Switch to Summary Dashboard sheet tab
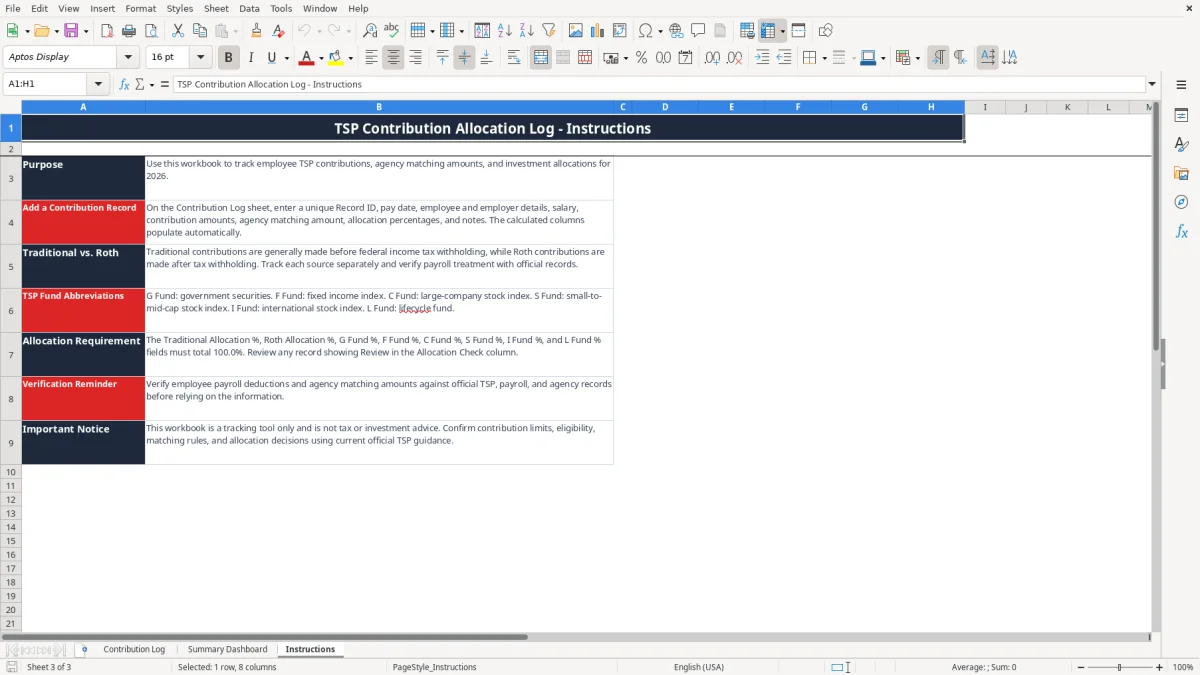The width and height of the screenshot is (1200, 675). [x=227, y=649]
